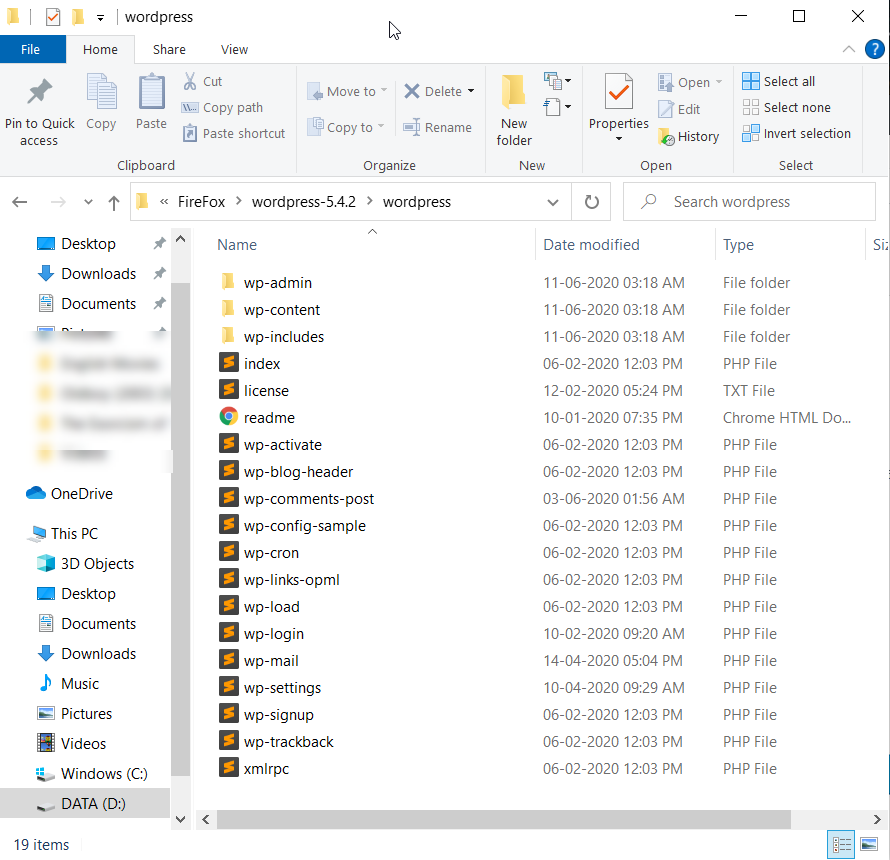
Task: Switch to large thumbnails view icon
Action: pos(868,845)
